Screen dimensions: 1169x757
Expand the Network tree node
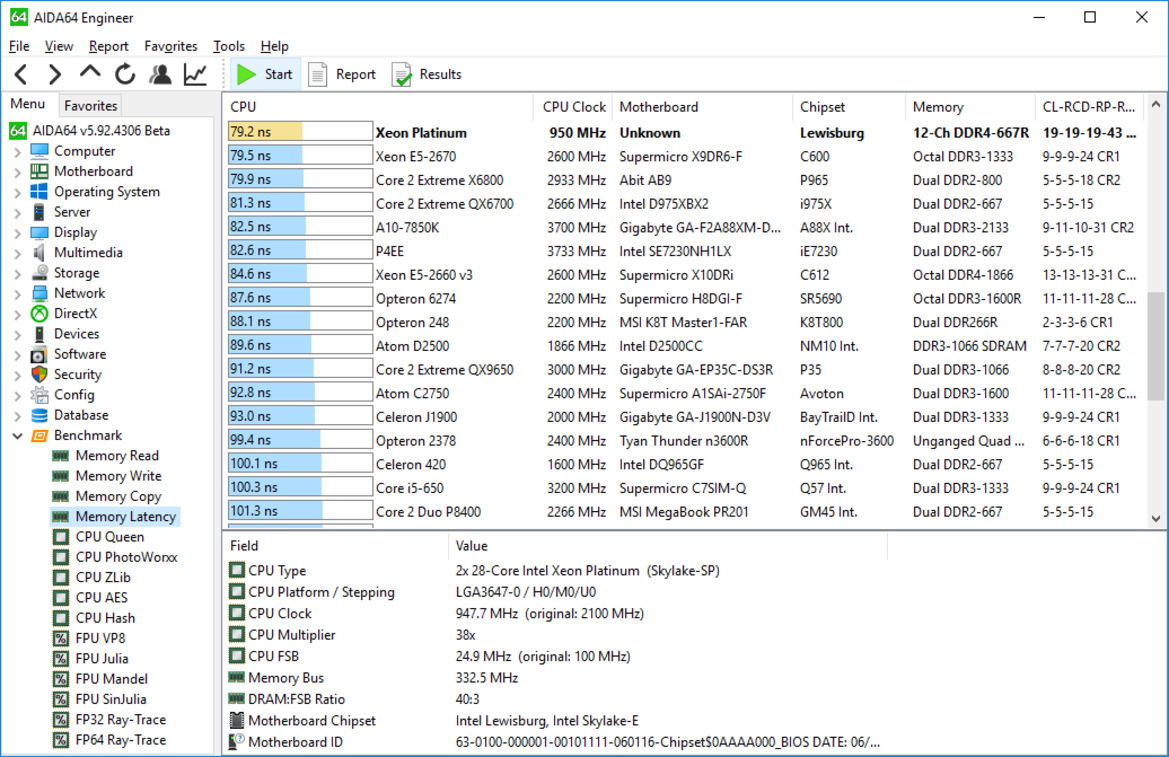17,294
